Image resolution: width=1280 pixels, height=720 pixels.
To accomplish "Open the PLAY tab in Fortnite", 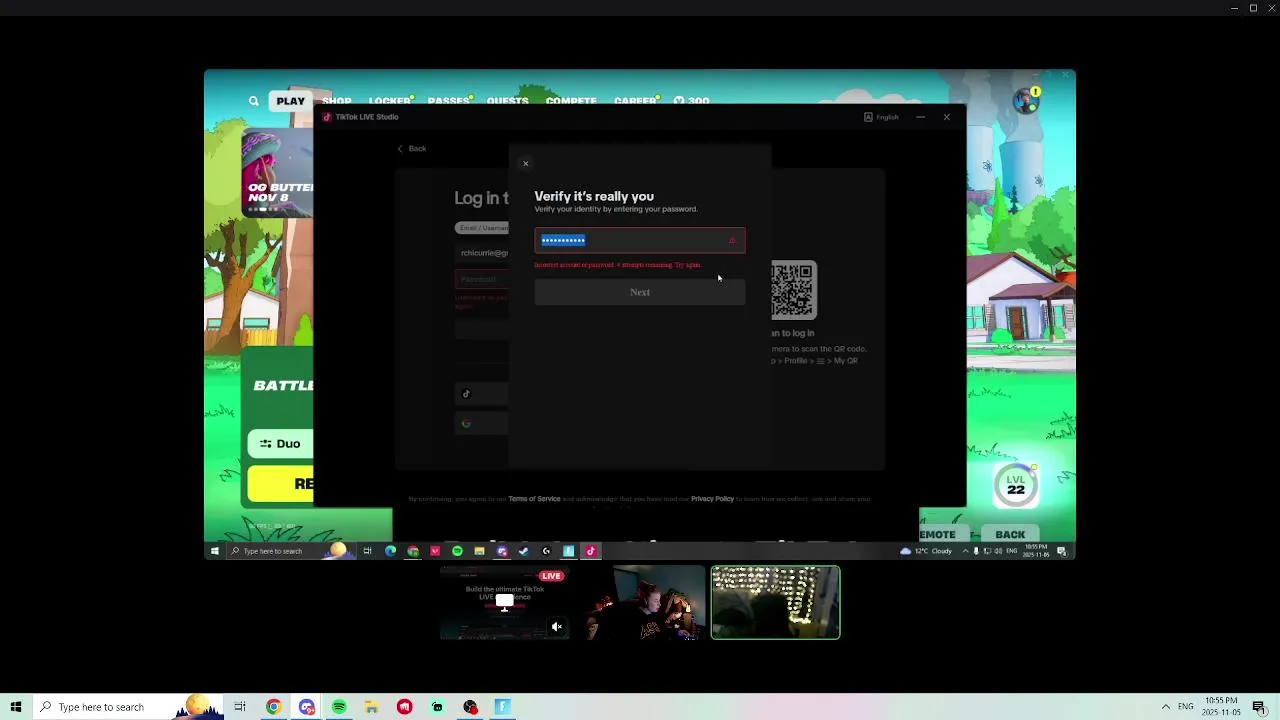I will (291, 101).
